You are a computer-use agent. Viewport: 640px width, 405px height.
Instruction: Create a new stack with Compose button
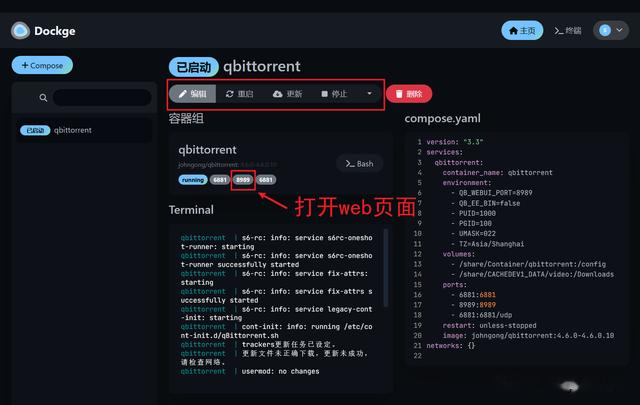[42, 65]
